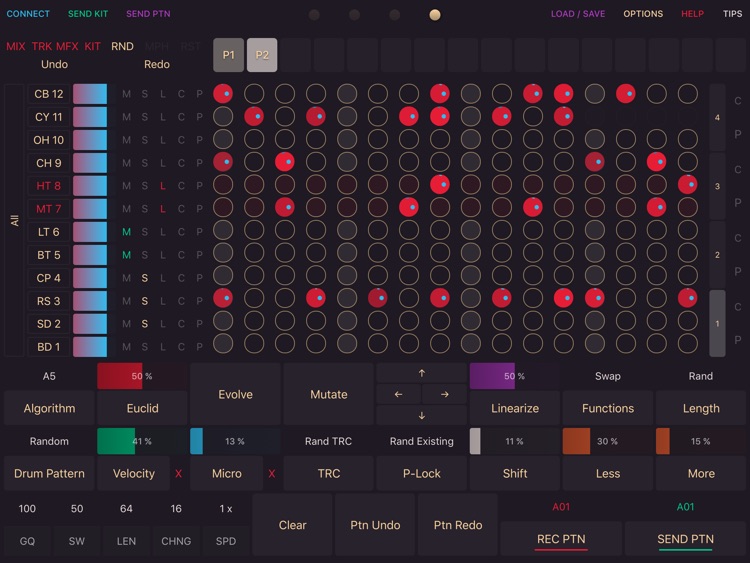Unmute BT 5 via its M button
The image size is (750, 563).
click(x=126, y=255)
